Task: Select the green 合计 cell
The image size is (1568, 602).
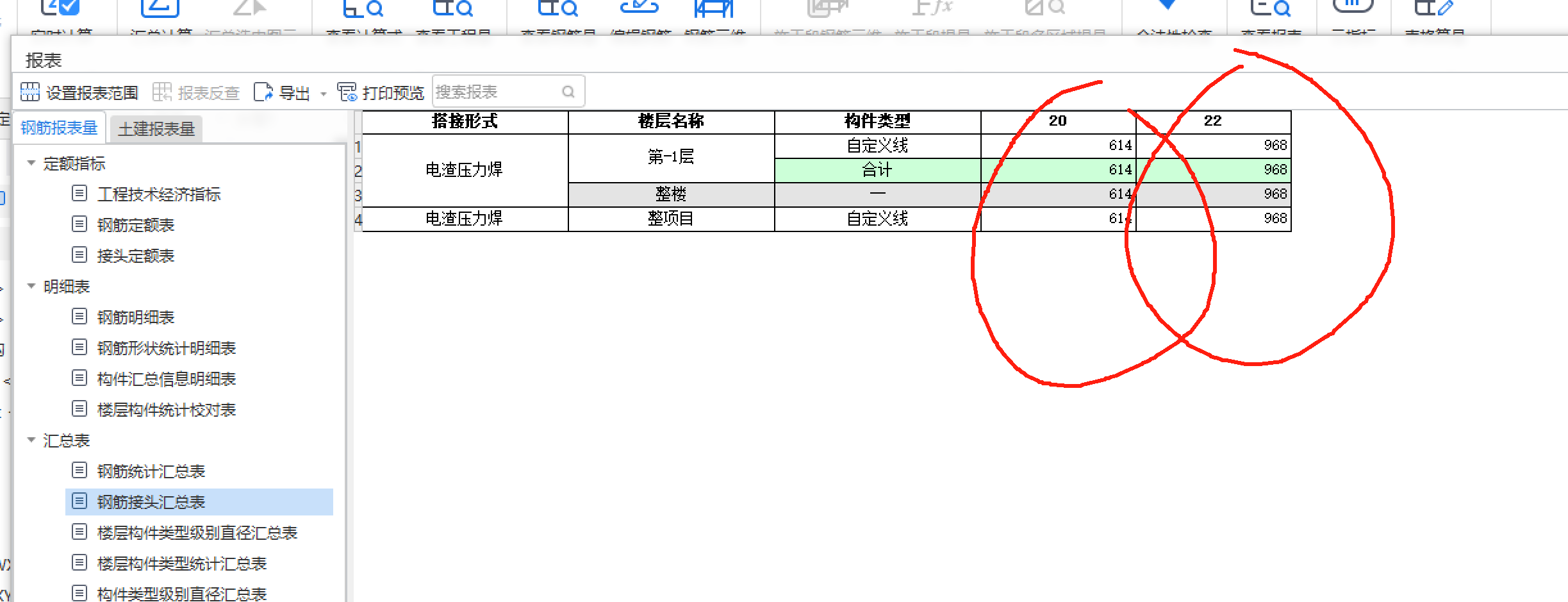Action: tap(877, 170)
